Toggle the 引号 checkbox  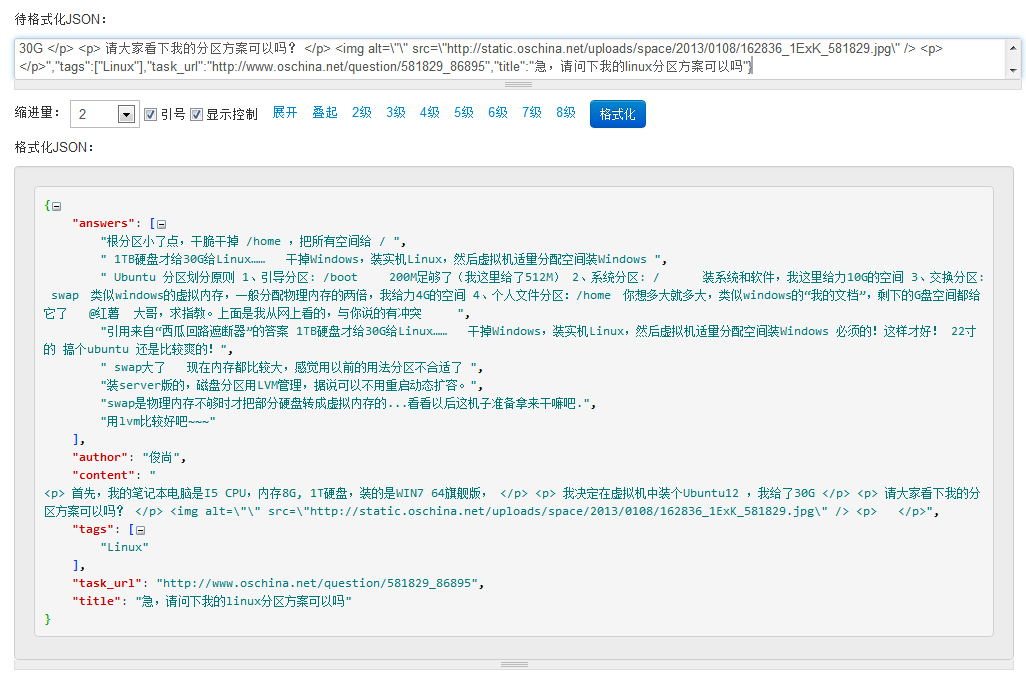pos(151,114)
